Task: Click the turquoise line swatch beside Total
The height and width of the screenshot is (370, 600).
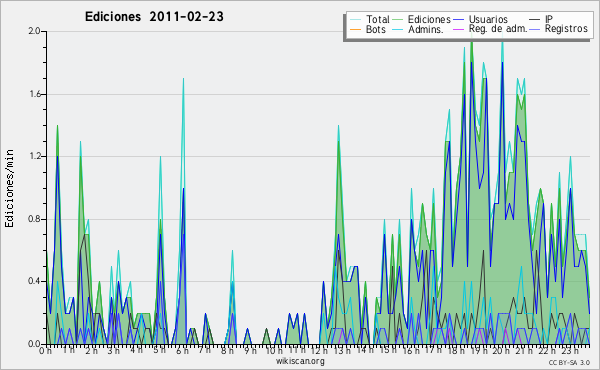Action: coord(355,20)
